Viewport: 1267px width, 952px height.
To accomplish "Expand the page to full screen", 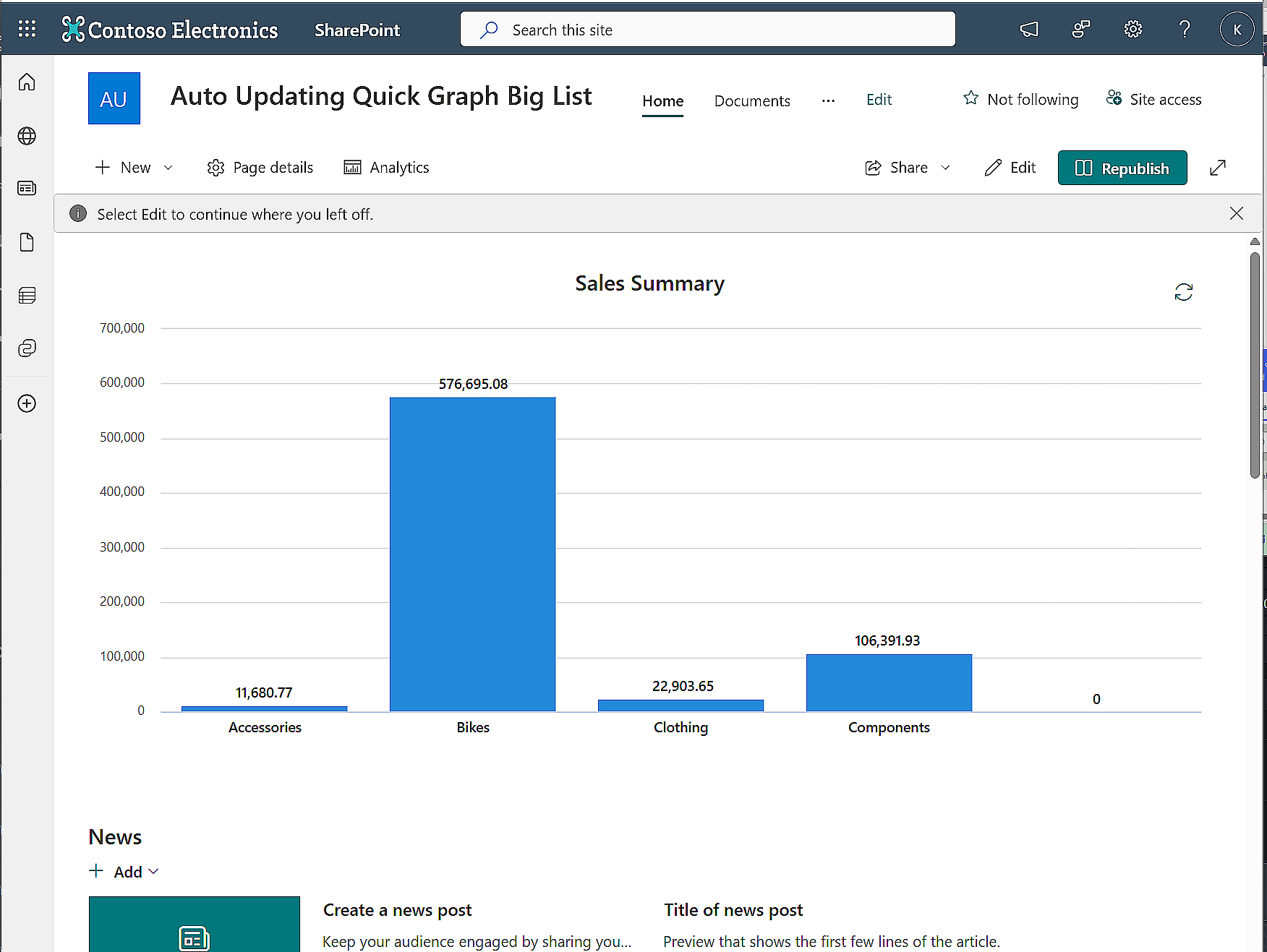I will [1218, 168].
